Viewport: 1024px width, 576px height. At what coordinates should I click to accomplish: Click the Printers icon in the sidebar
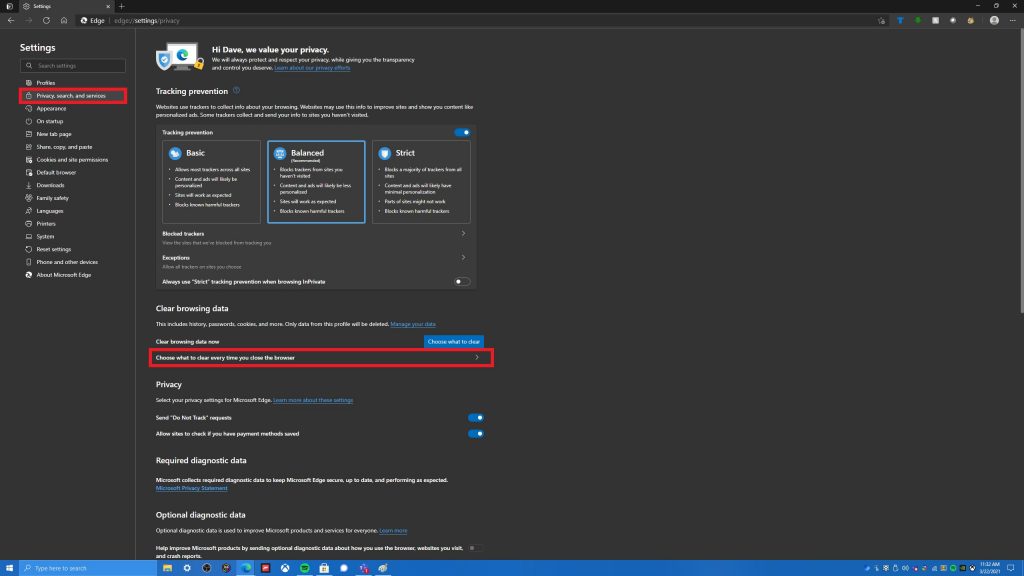[x=29, y=223]
